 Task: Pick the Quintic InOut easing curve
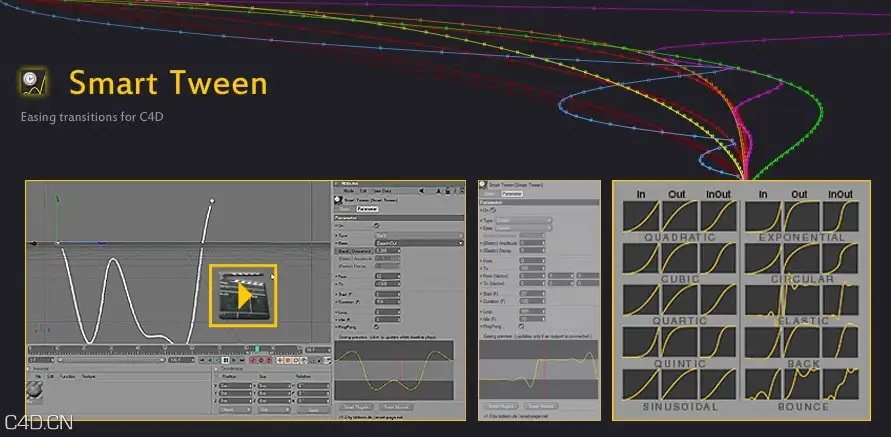[718, 342]
